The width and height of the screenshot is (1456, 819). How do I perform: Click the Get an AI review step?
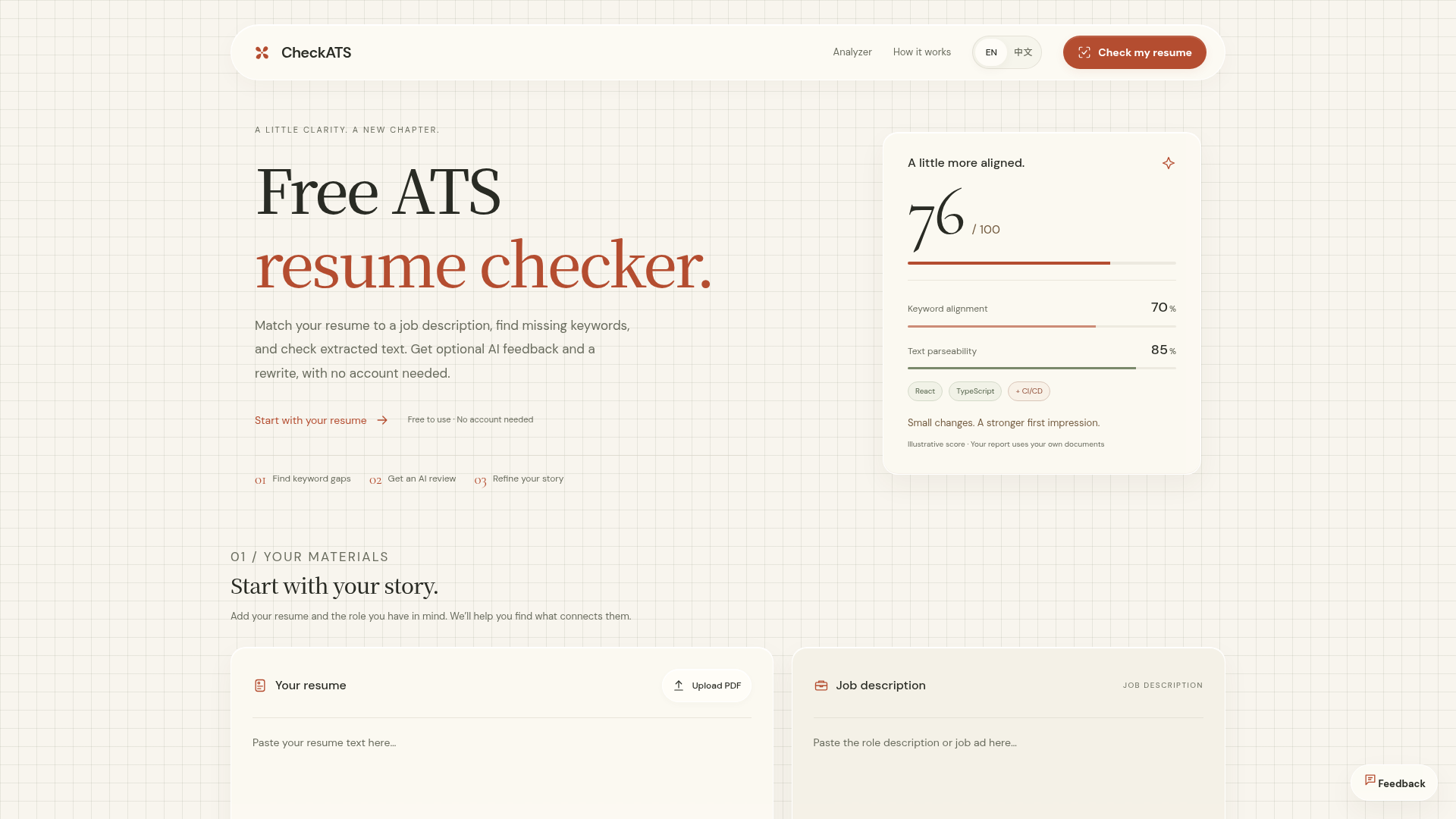coord(413,479)
